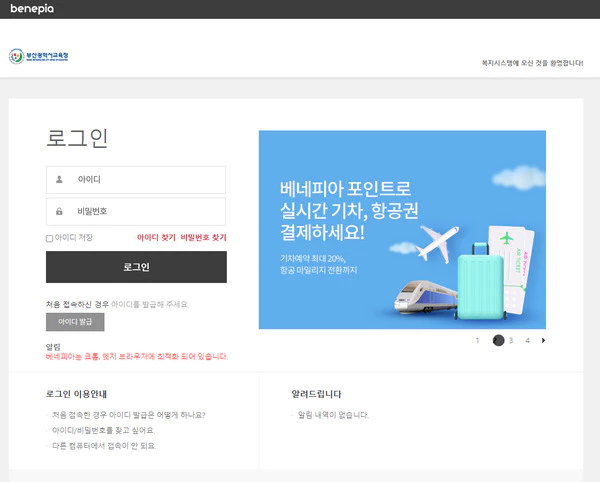Click the dark 로그인 button
The image size is (600, 482).
tap(136, 267)
